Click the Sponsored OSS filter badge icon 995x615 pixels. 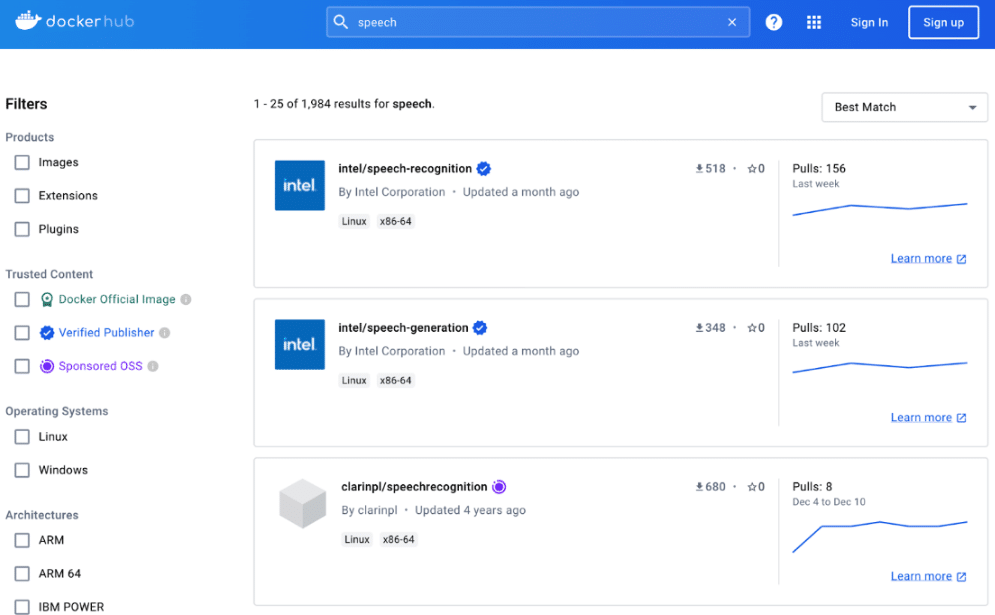pyautogui.click(x=47, y=366)
